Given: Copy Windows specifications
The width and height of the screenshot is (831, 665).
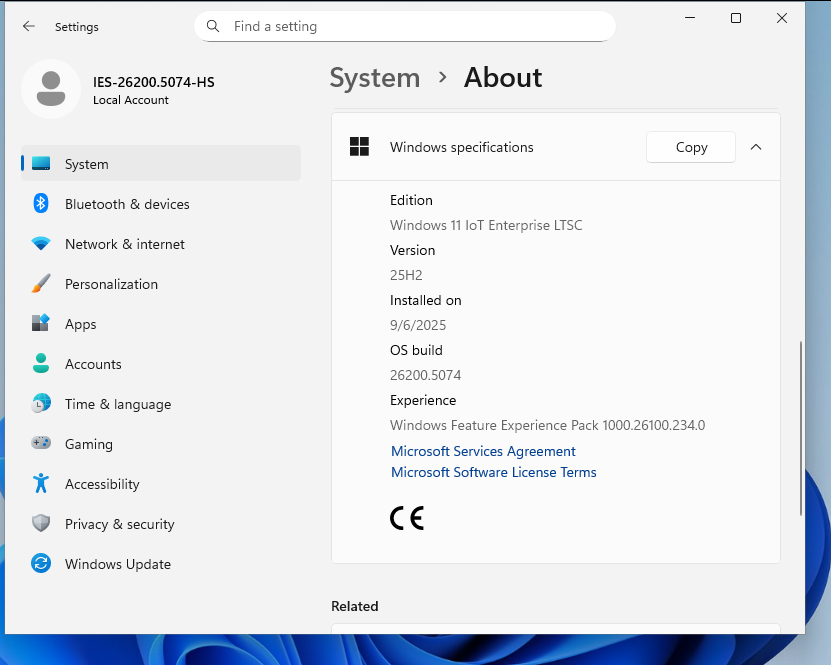Looking at the screenshot, I should click(x=691, y=147).
